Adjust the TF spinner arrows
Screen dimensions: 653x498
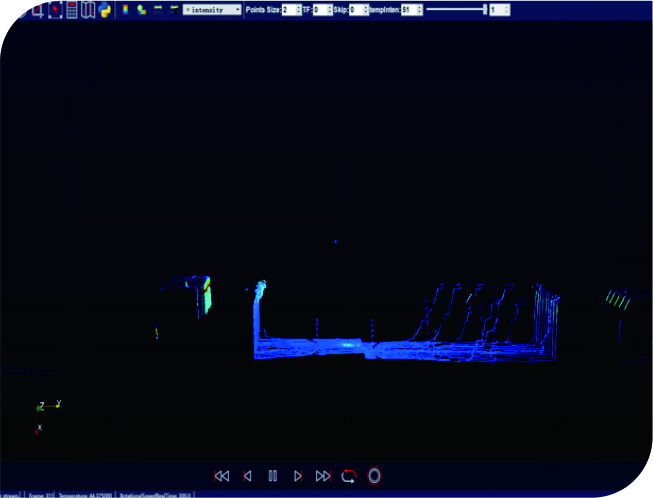pyautogui.click(x=330, y=10)
